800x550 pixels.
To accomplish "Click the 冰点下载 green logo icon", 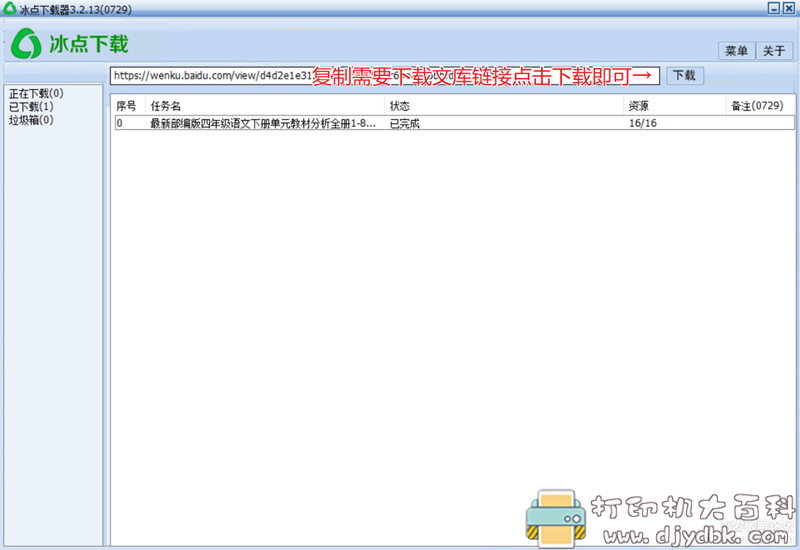I will pyautogui.click(x=26, y=43).
